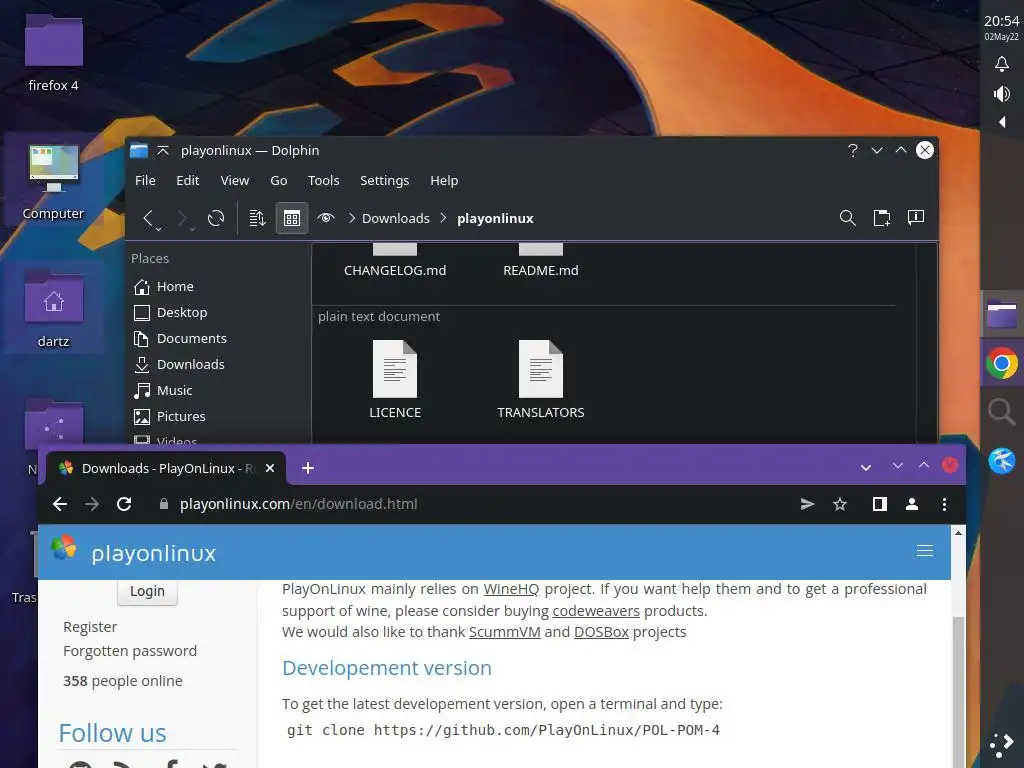
Task: Open the Register link
Action: [x=90, y=627]
